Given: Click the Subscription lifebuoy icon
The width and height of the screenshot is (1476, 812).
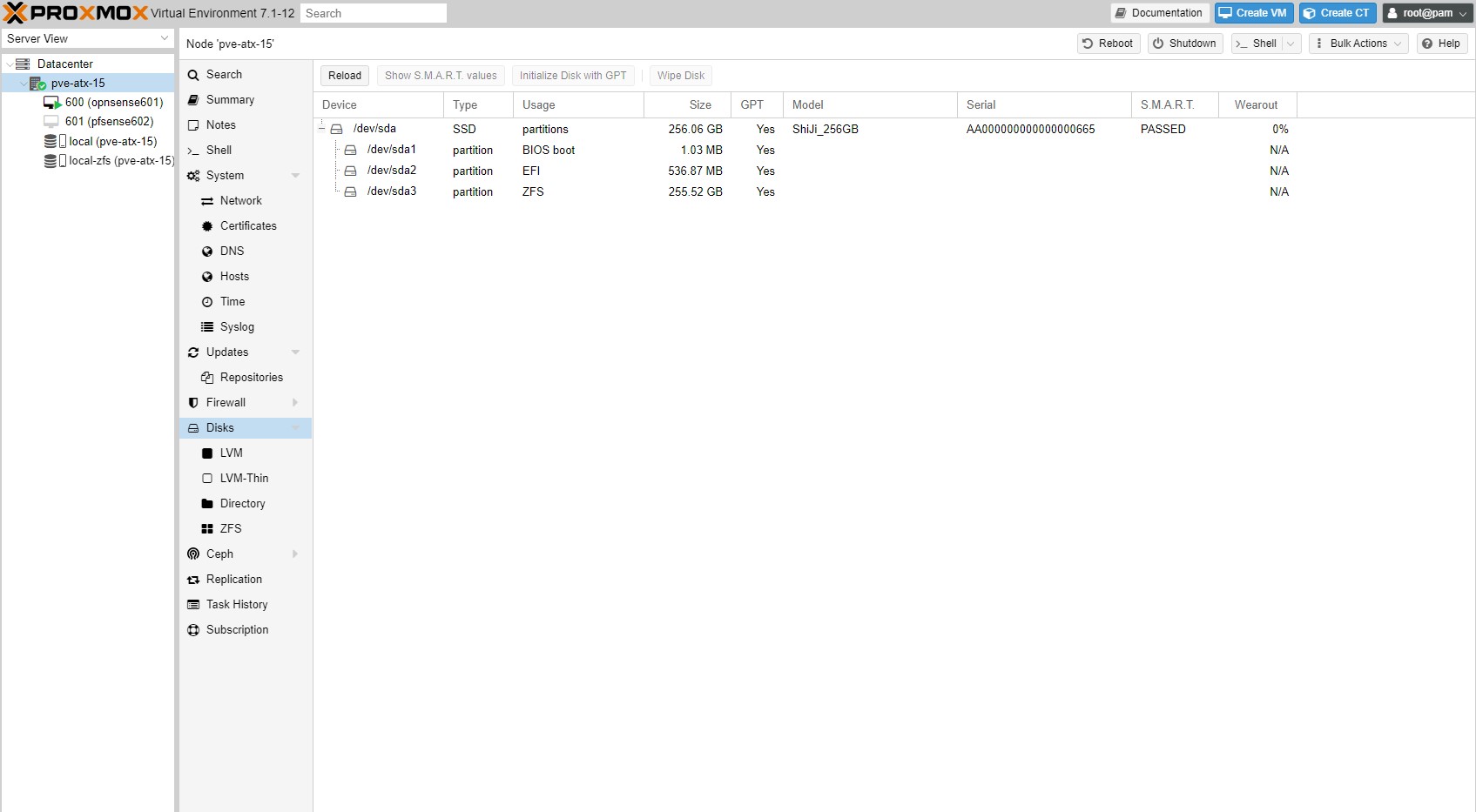Looking at the screenshot, I should tap(193, 630).
